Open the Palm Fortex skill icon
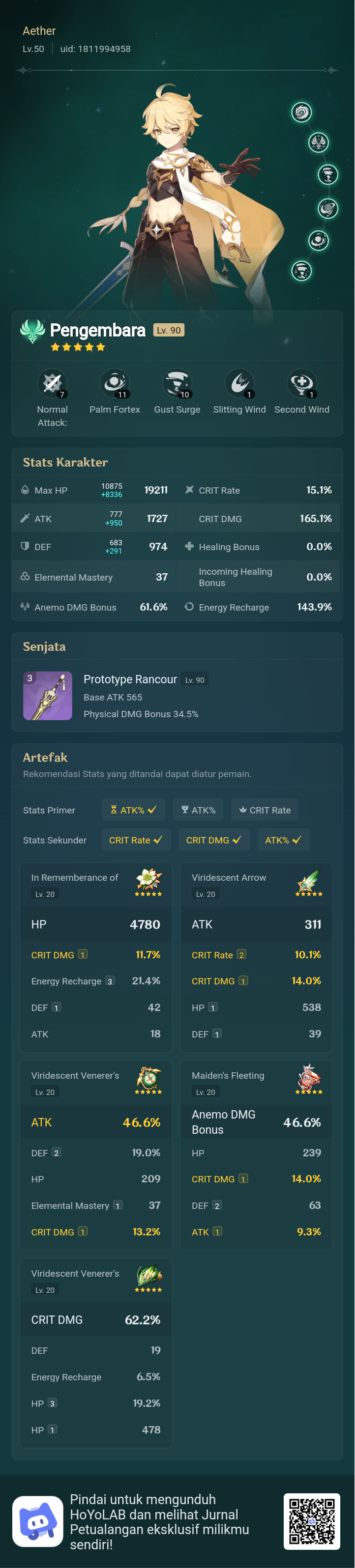Image resolution: width=355 pixels, height=1568 pixels. coord(115,384)
